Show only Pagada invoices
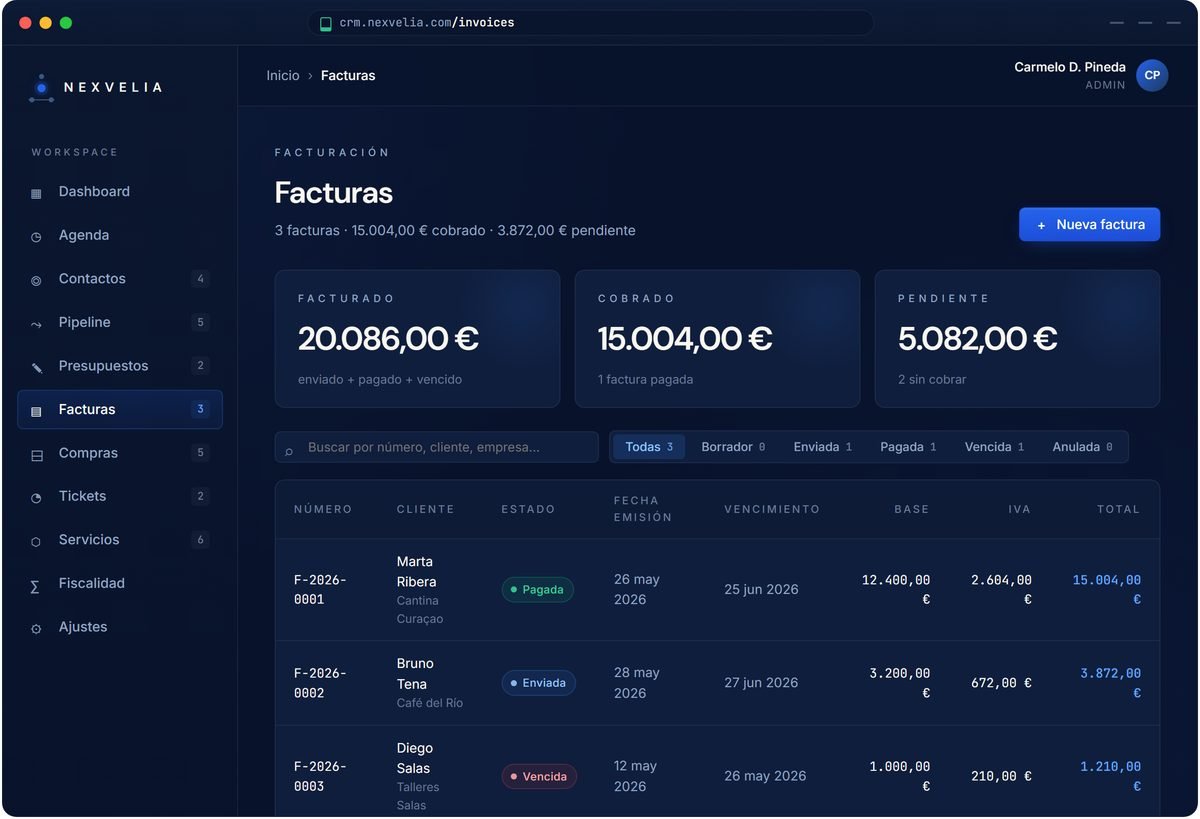The width and height of the screenshot is (1200, 819). coord(908,447)
